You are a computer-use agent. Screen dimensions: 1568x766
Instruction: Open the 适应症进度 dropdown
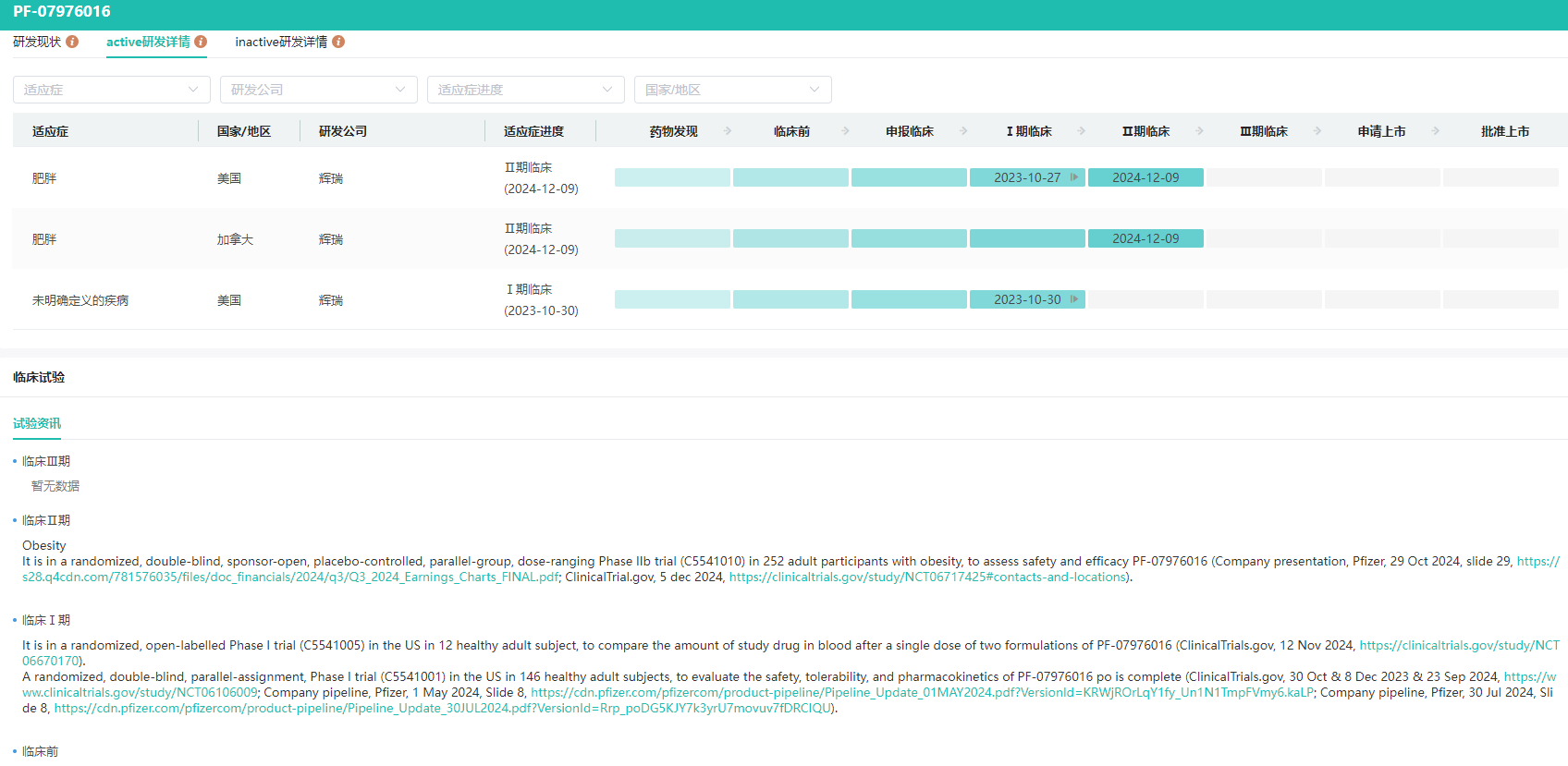525,90
